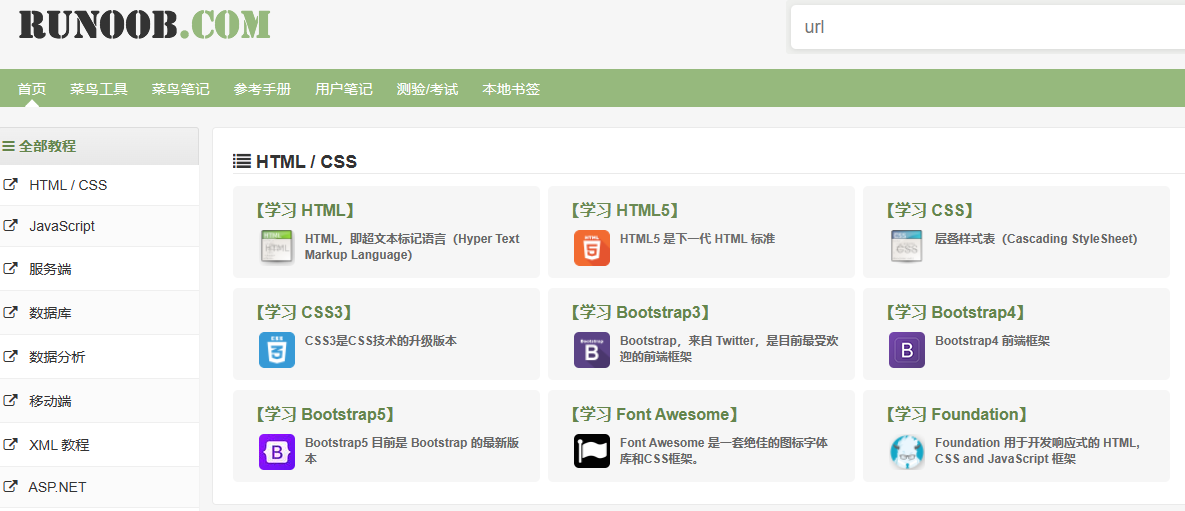The width and height of the screenshot is (1185, 511).
Task: Click the RUNOOB.COM site logo
Action: (144, 24)
